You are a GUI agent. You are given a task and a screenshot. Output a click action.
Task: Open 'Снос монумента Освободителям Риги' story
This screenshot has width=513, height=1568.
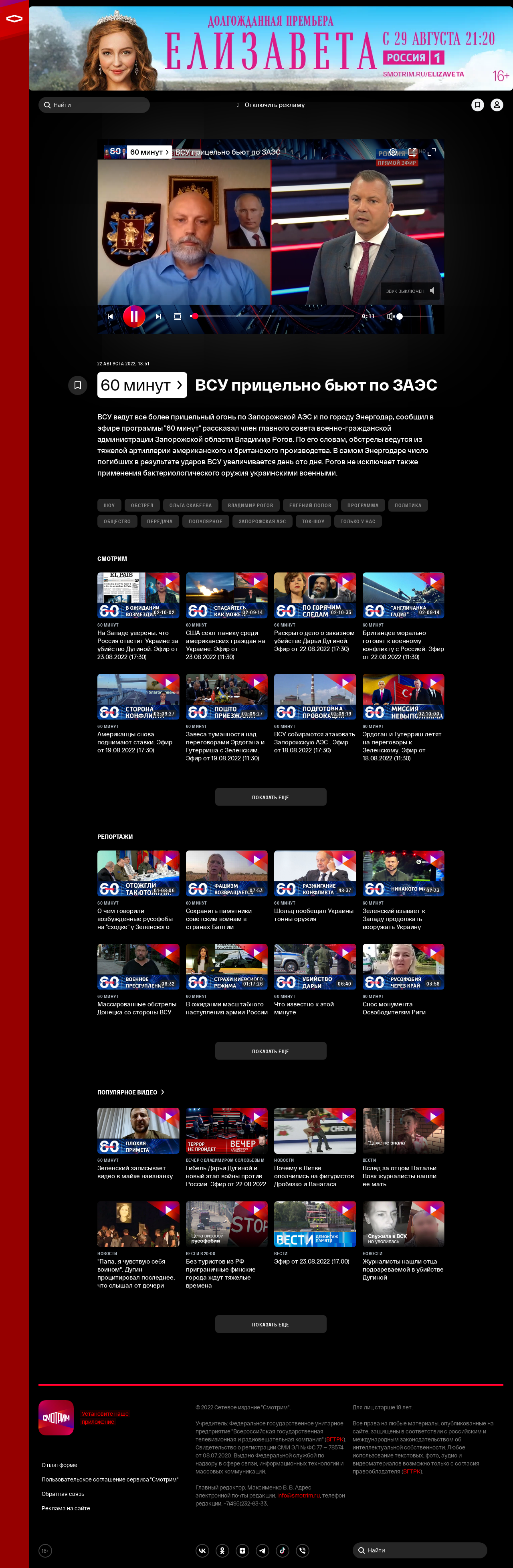394,1008
